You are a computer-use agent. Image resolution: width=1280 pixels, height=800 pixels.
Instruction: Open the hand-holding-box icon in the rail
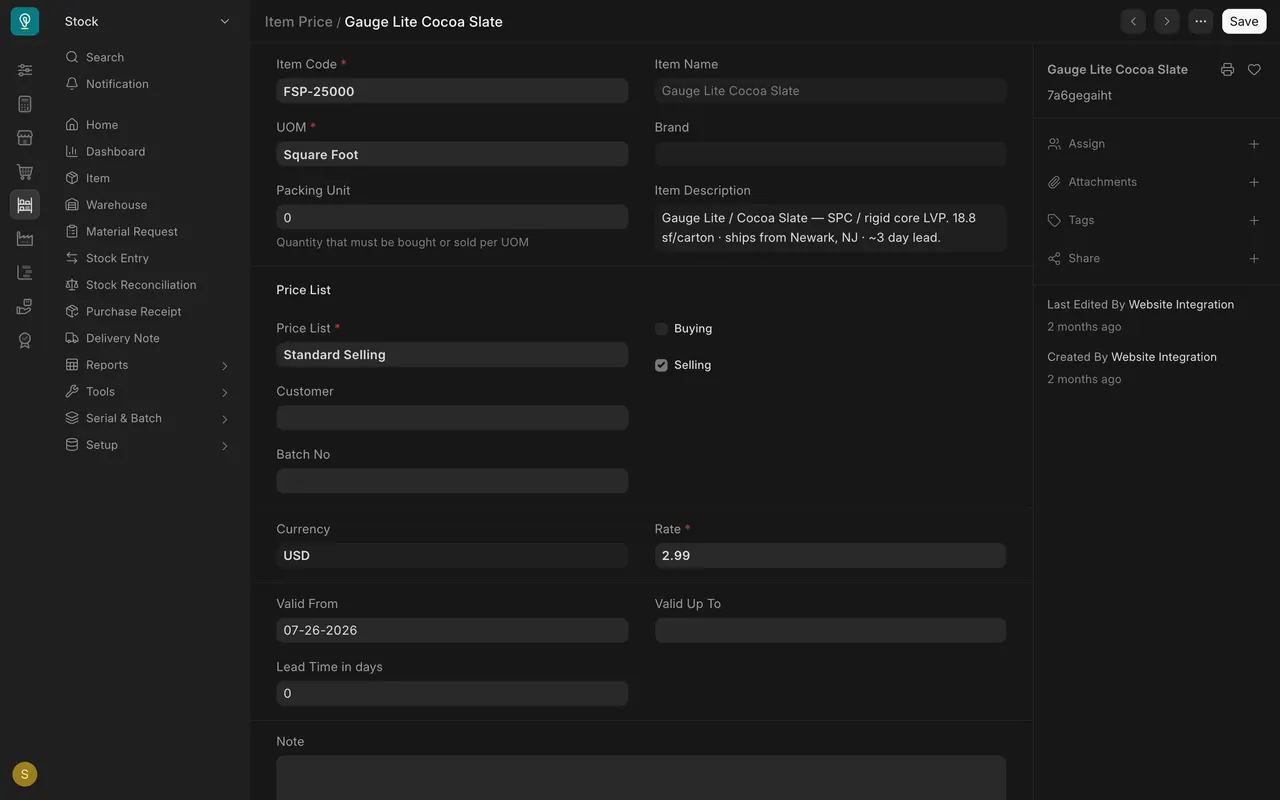25,306
